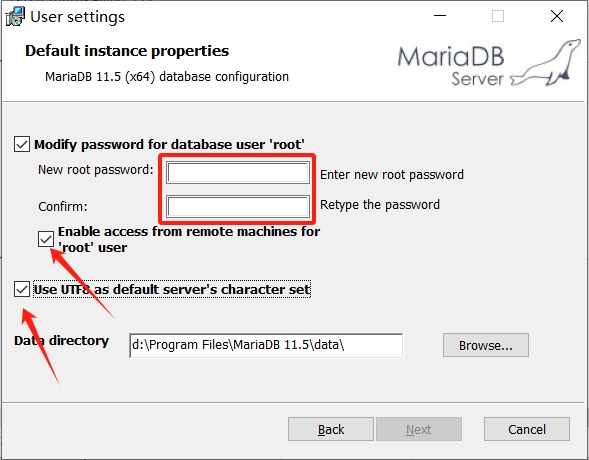
Task: Cancel the MariaDB installation
Action: (x=527, y=429)
